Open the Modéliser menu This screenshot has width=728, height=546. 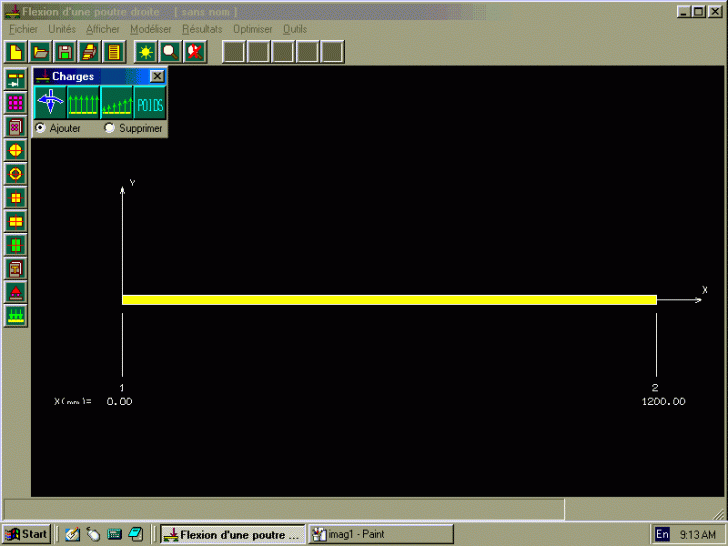(x=150, y=29)
